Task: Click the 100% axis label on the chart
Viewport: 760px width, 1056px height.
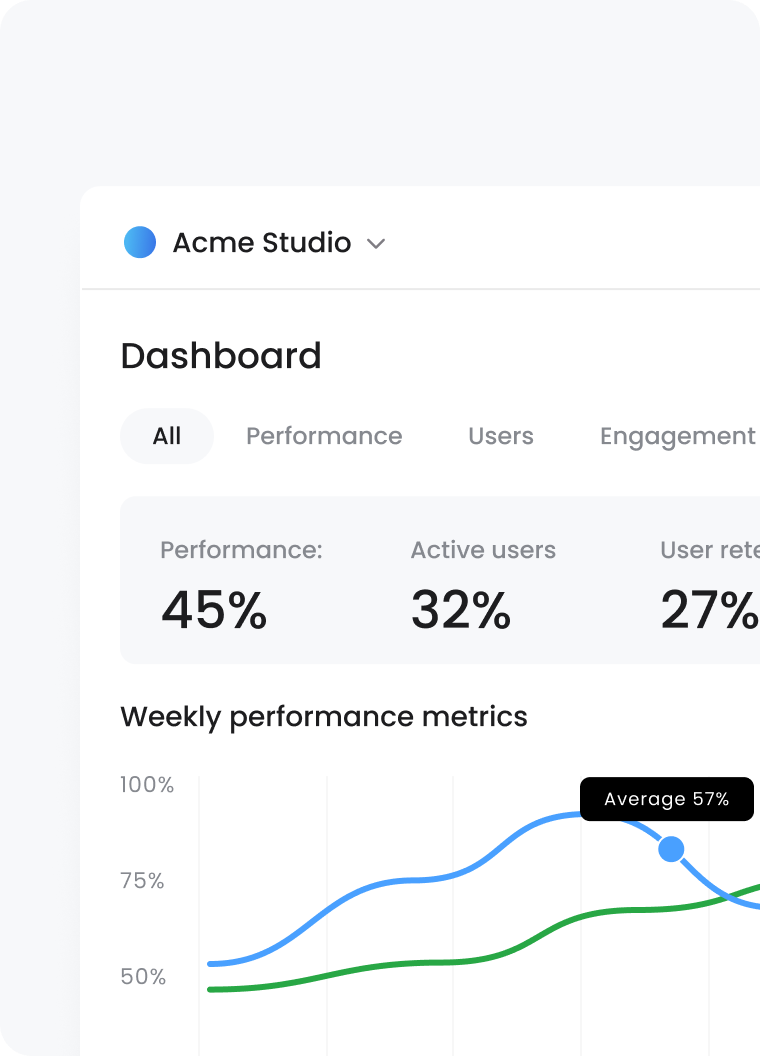Action: (148, 785)
